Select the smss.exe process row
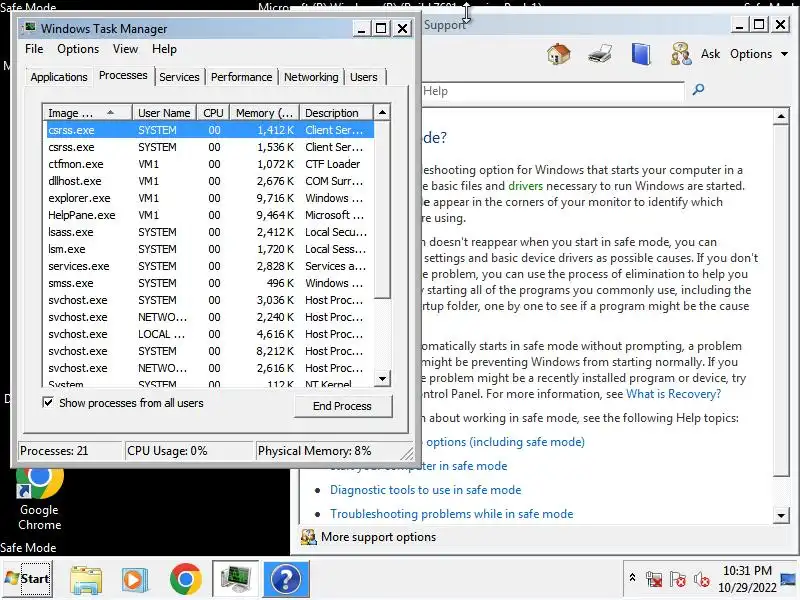Screen dimensions: 800x600 (x=208, y=283)
